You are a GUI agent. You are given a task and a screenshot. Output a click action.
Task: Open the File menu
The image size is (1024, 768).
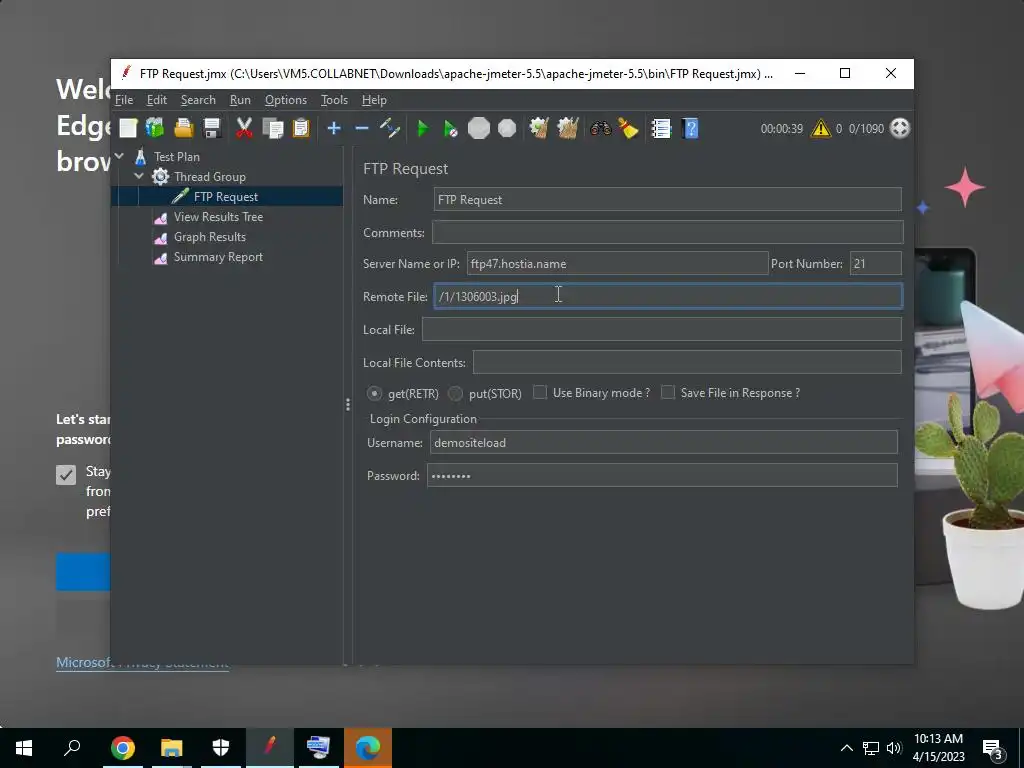pos(124,100)
